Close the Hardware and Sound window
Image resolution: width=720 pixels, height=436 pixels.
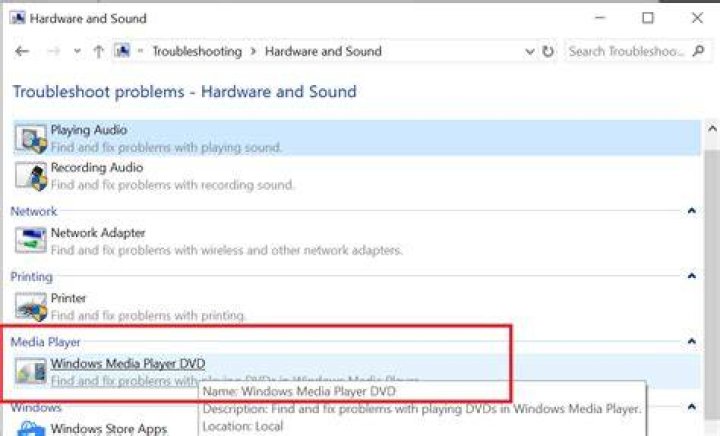pos(697,18)
